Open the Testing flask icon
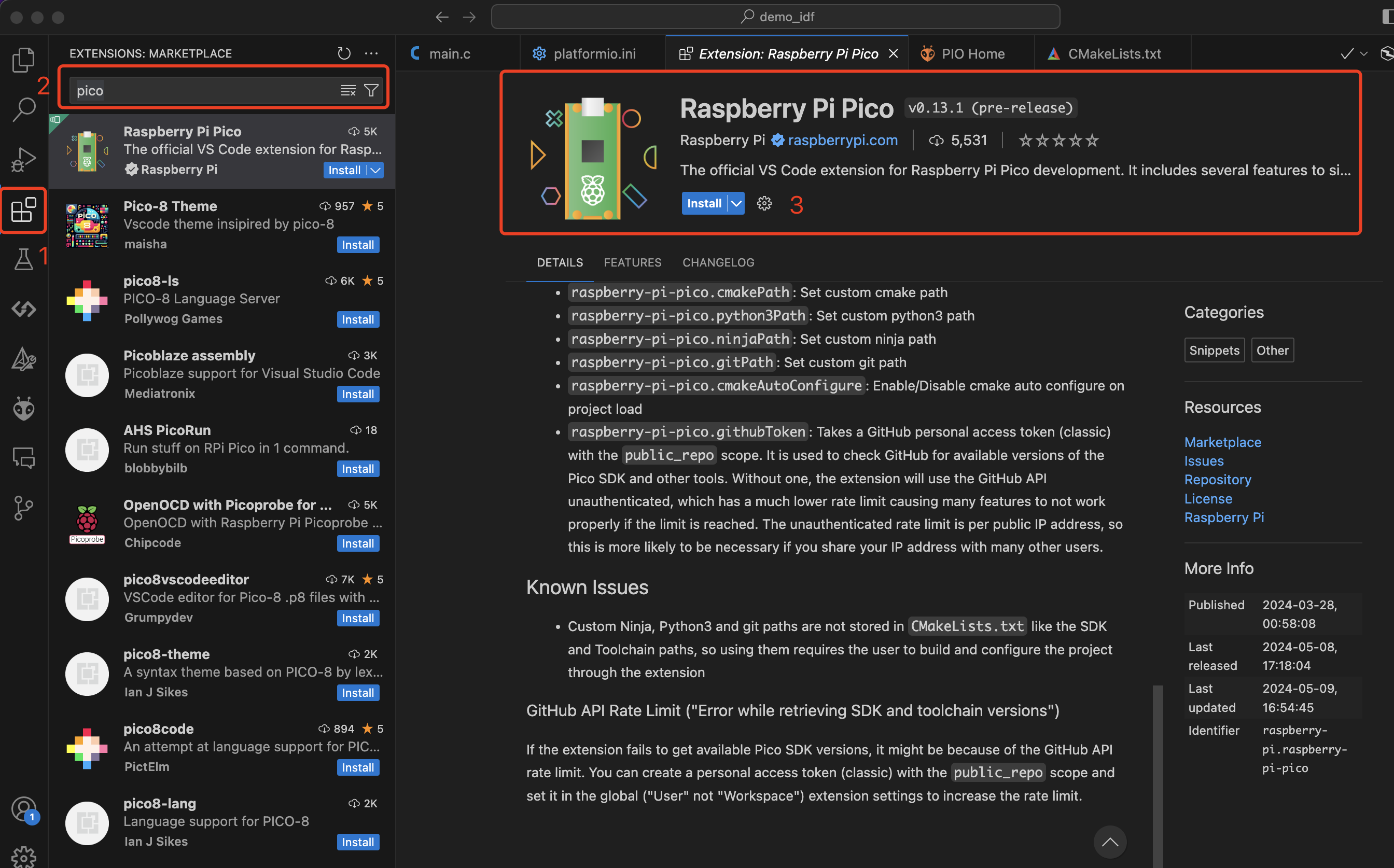The width and height of the screenshot is (1394, 868). (x=23, y=259)
